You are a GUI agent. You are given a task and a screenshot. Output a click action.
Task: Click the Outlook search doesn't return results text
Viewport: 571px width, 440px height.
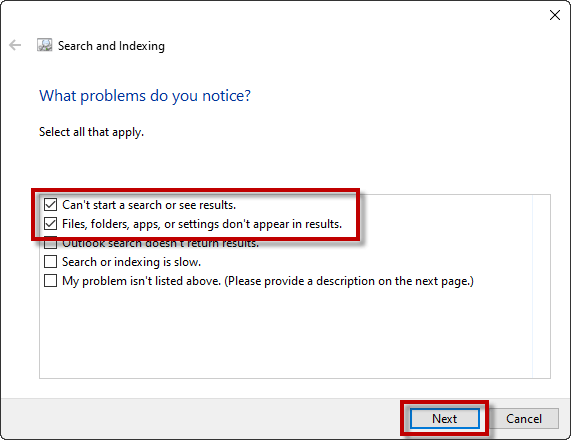click(161, 245)
